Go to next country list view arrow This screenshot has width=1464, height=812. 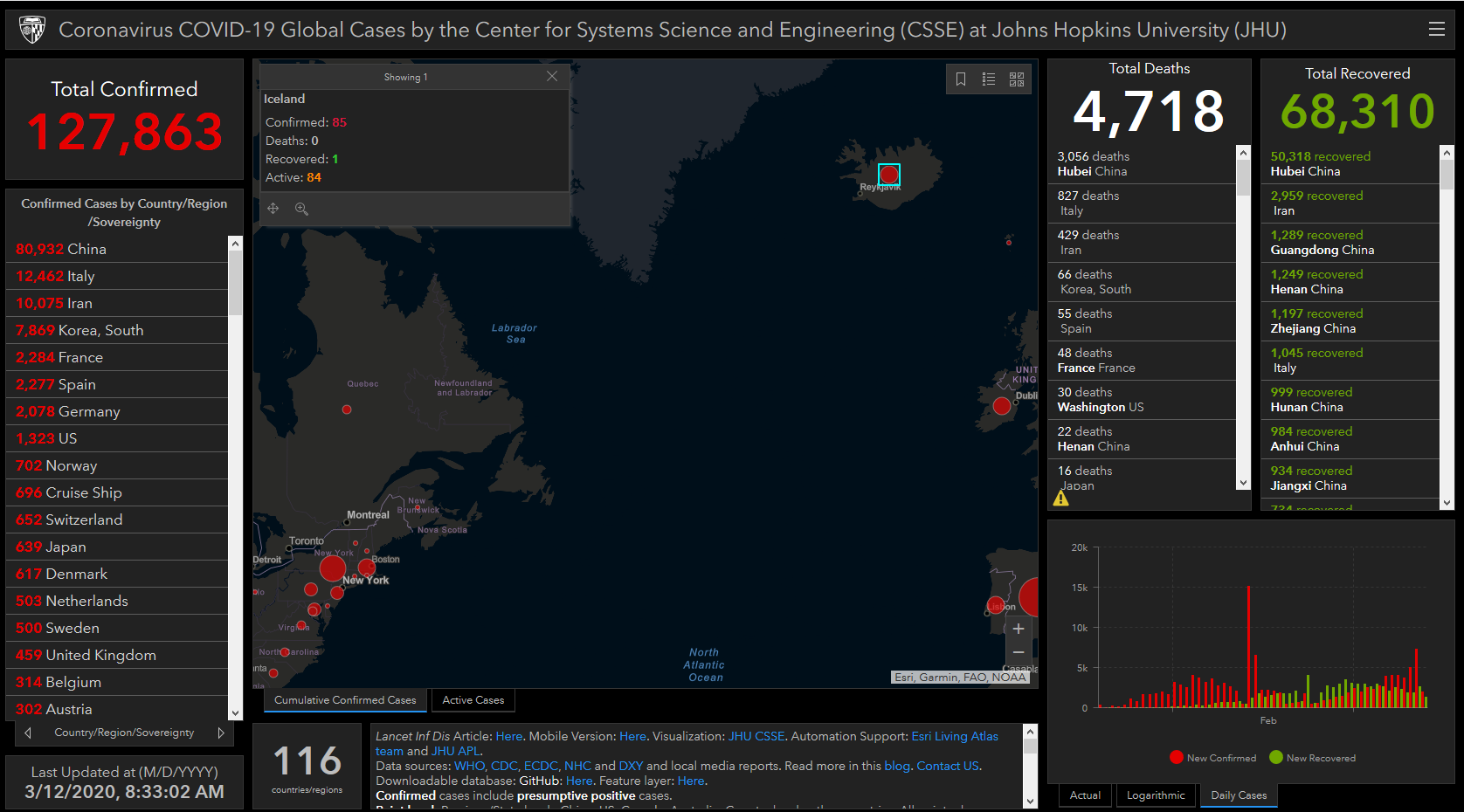coord(221,733)
